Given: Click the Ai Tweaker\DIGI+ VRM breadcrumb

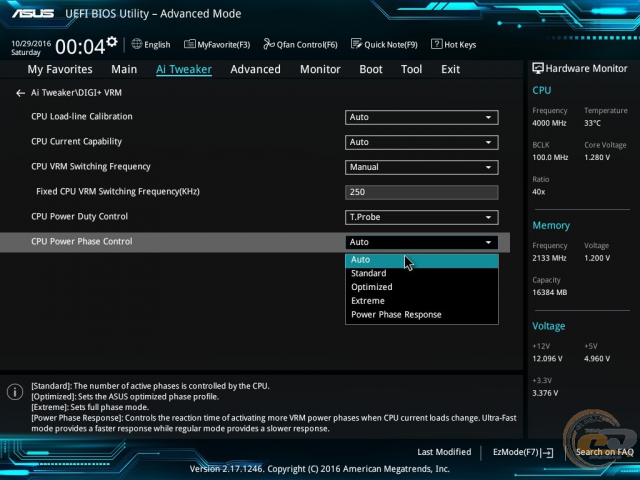Looking at the screenshot, I should click(x=76, y=93).
